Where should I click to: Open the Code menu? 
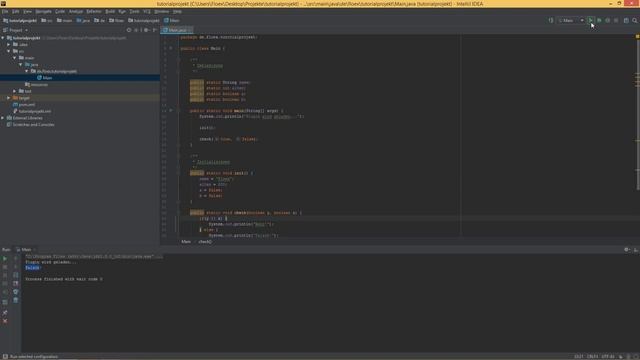(x=60, y=11)
